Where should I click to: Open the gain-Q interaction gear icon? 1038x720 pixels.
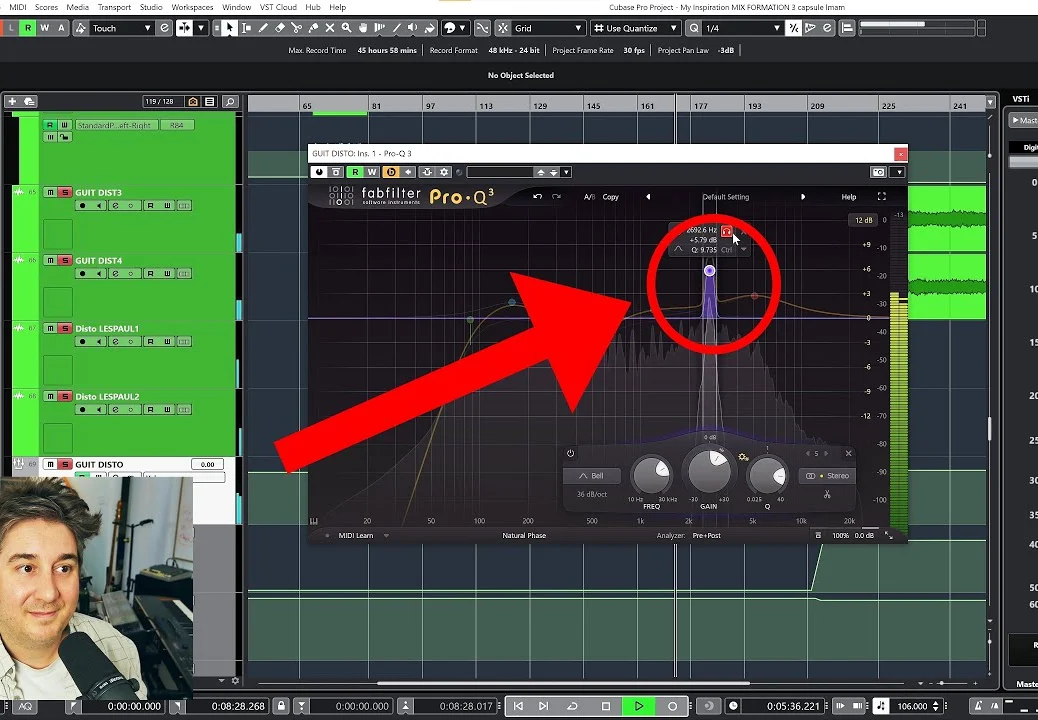(743, 457)
